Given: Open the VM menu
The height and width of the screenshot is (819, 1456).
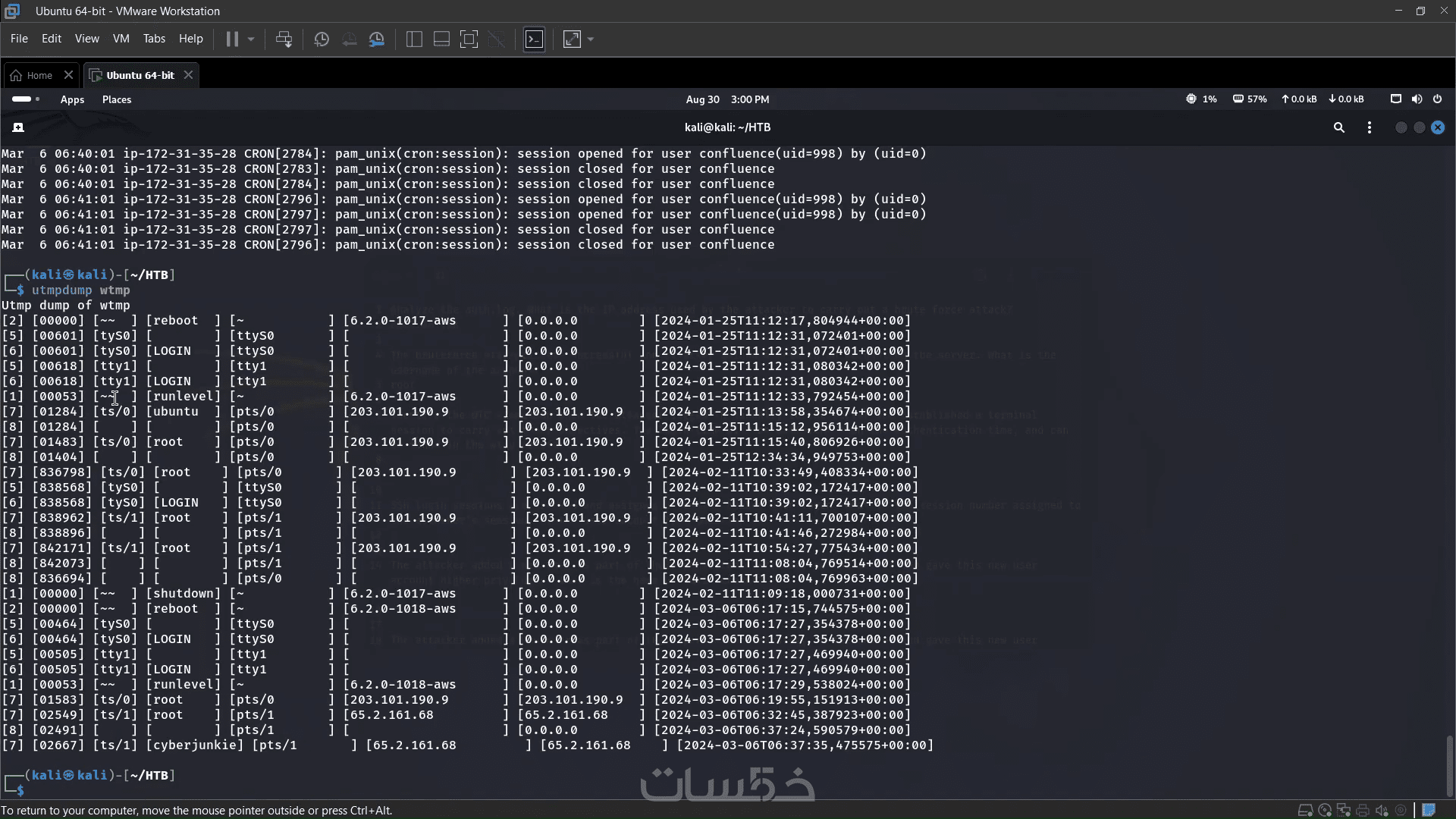Looking at the screenshot, I should tap(121, 39).
